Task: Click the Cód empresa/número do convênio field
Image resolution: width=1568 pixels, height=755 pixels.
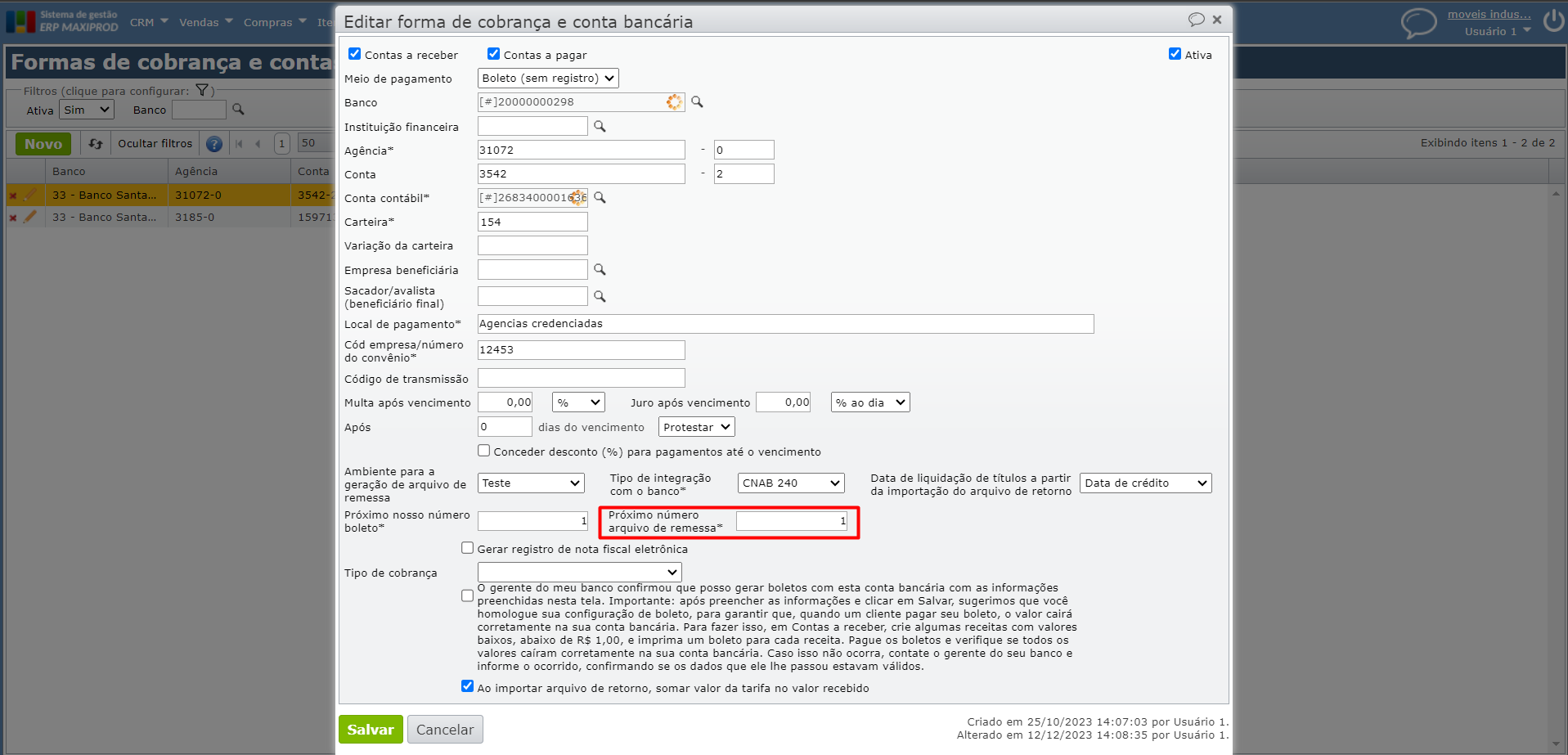Action: tap(582, 350)
